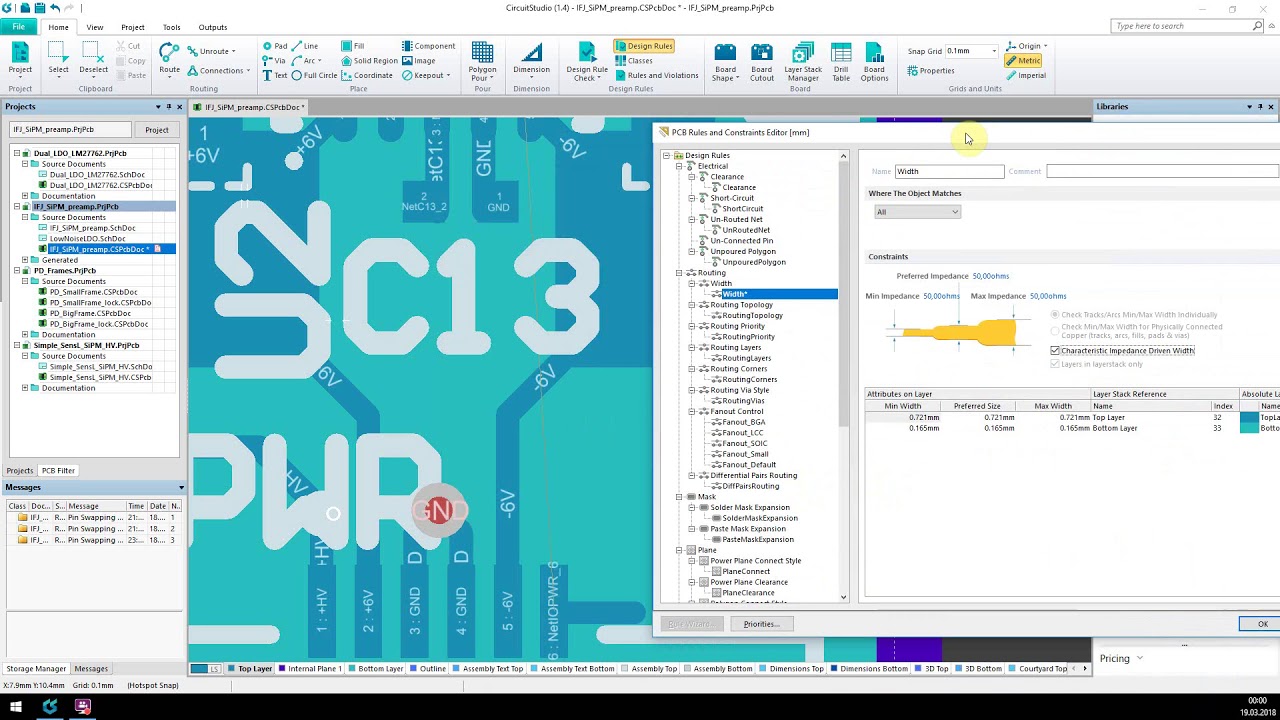Click the Project button in Projects panel
1280x720 pixels.
tap(156, 130)
